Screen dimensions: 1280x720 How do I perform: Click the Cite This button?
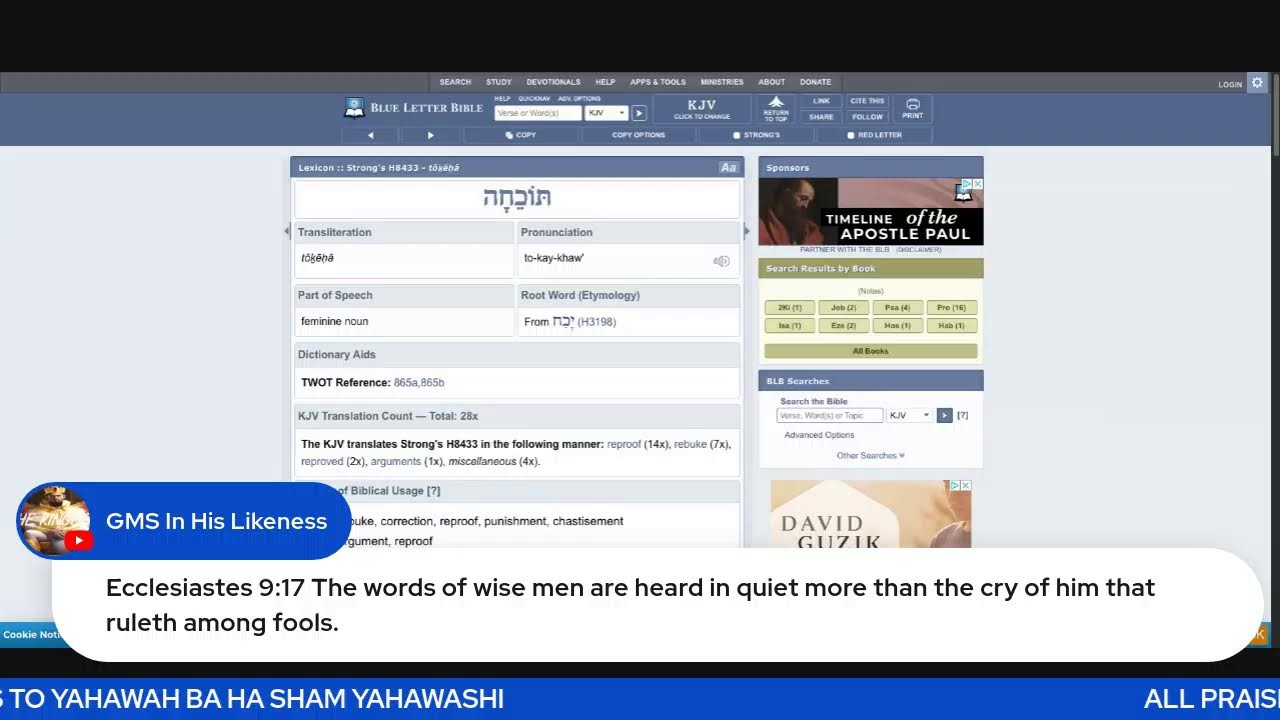(867, 101)
